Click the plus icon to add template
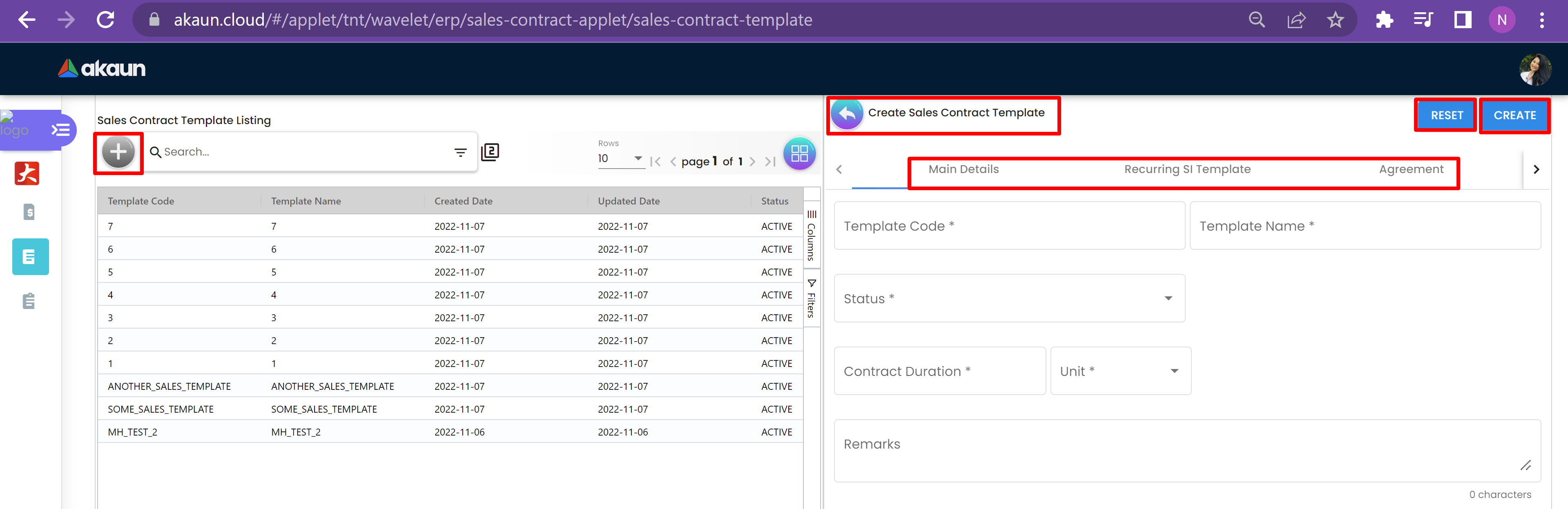The height and width of the screenshot is (509, 1568). click(118, 152)
